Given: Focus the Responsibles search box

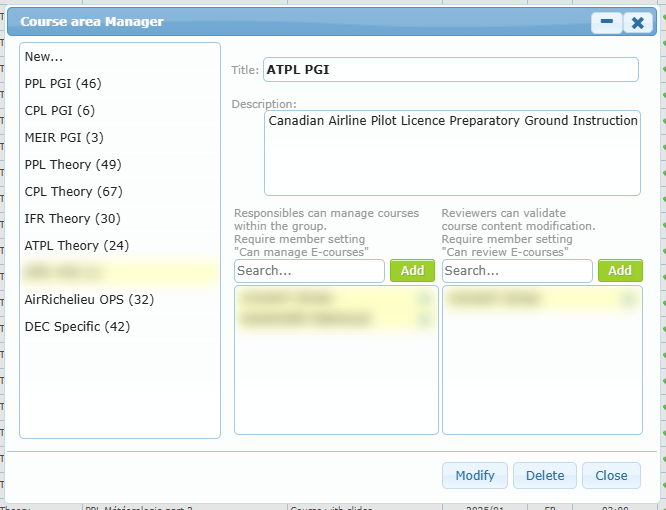Looking at the screenshot, I should pos(309,271).
